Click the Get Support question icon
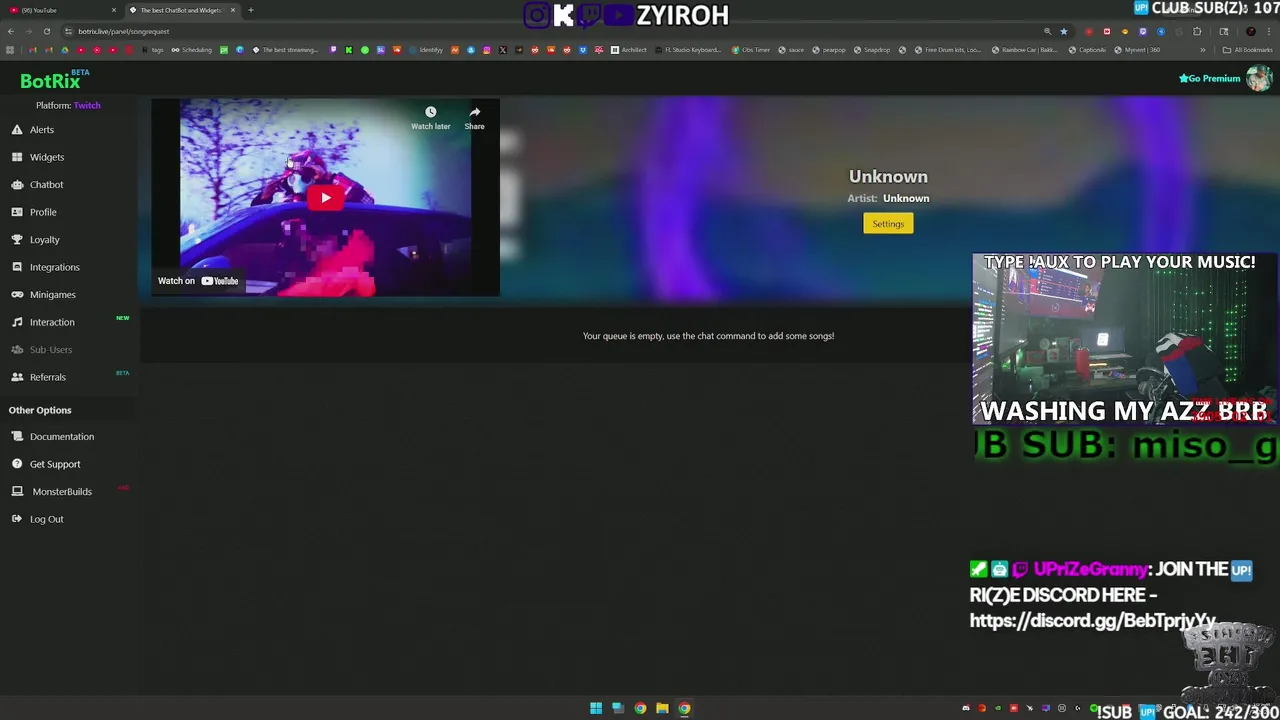The width and height of the screenshot is (1280, 720). point(17,464)
